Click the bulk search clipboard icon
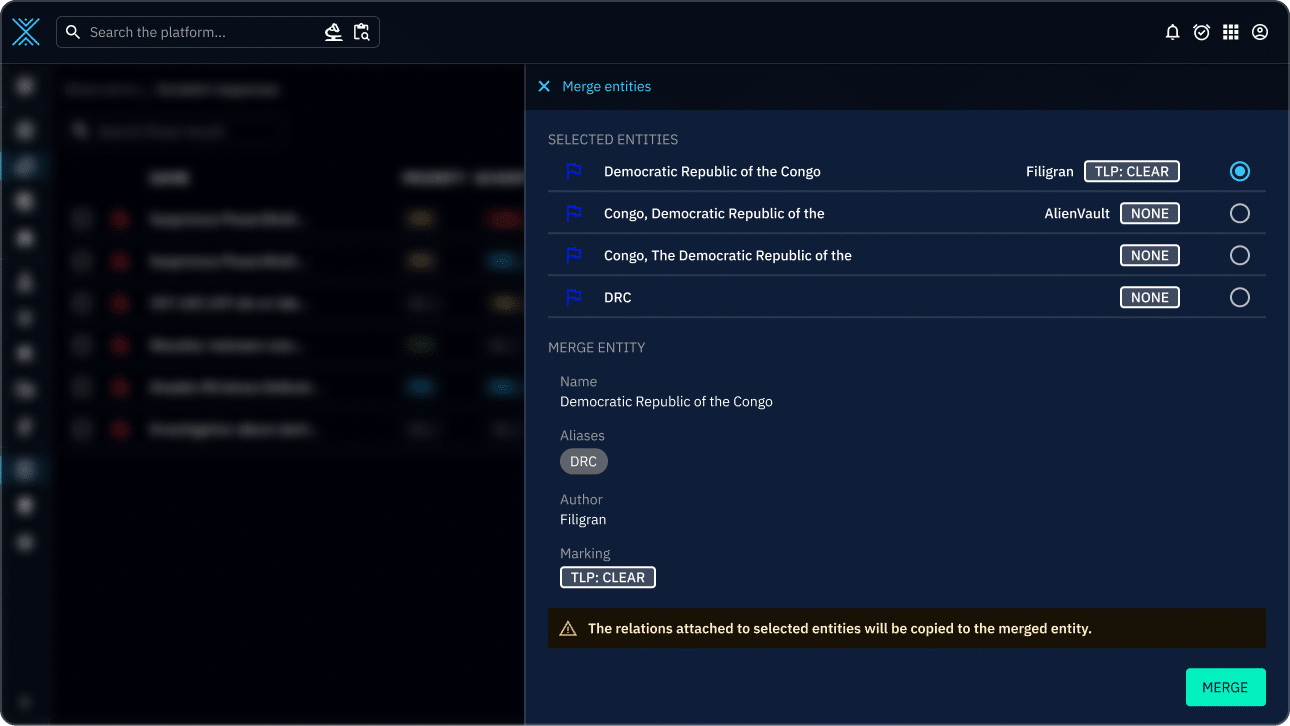Image resolution: width=1290 pixels, height=726 pixels. click(362, 32)
